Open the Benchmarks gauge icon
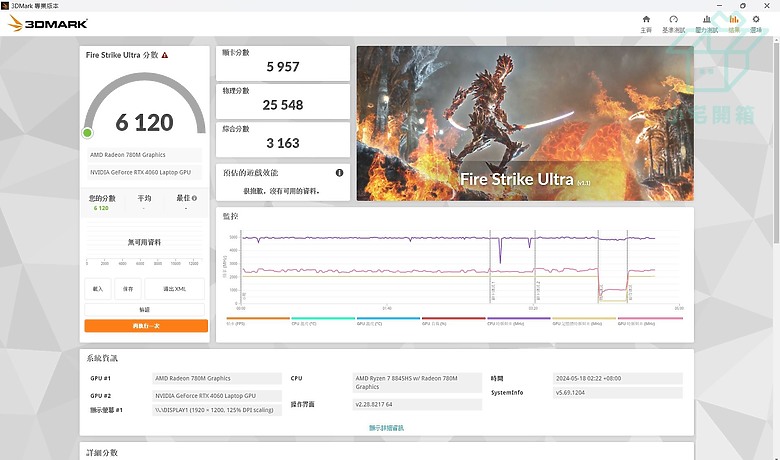 (x=674, y=19)
